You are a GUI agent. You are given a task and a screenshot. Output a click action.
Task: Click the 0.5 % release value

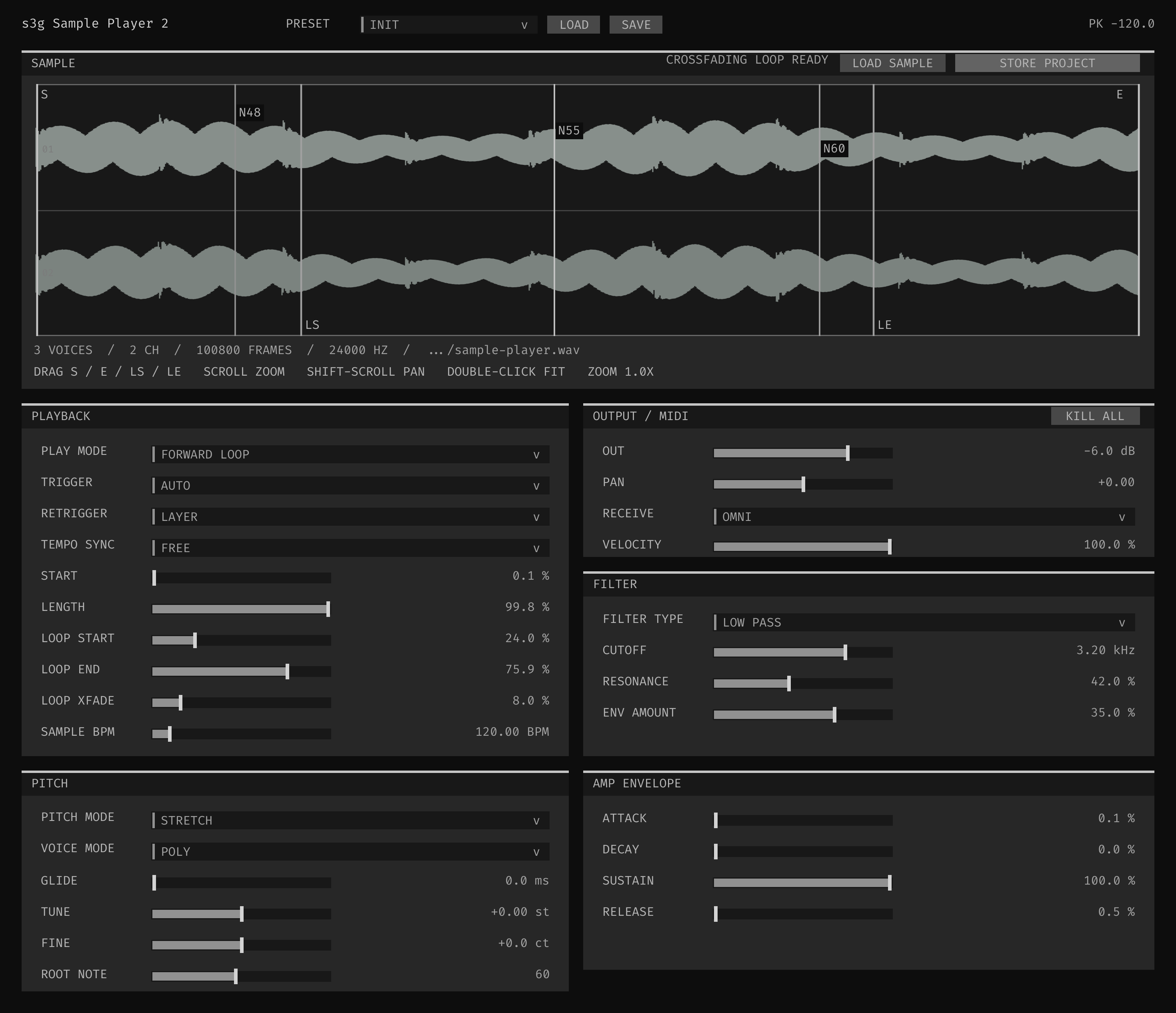1116,912
